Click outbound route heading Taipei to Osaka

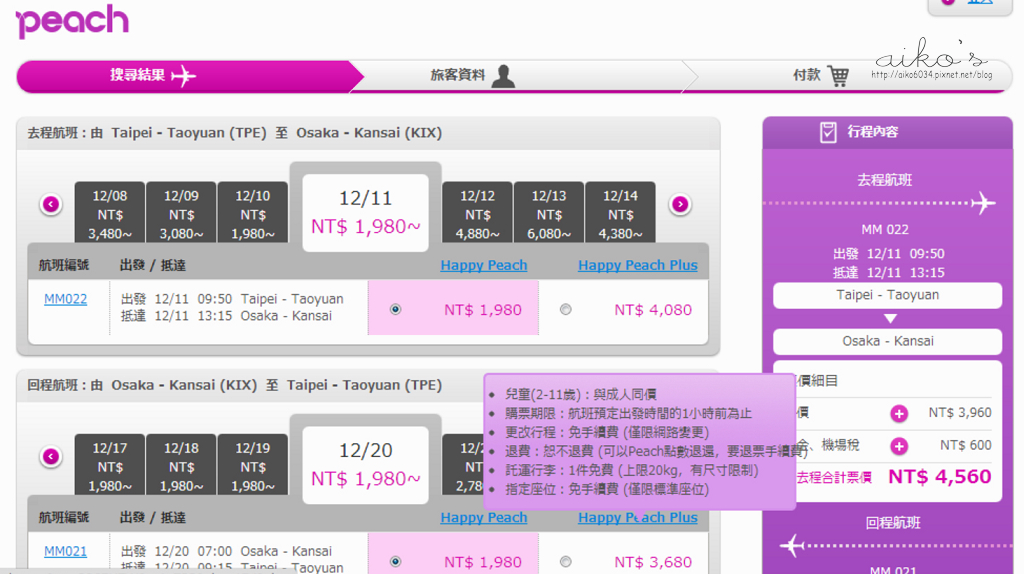(x=234, y=133)
